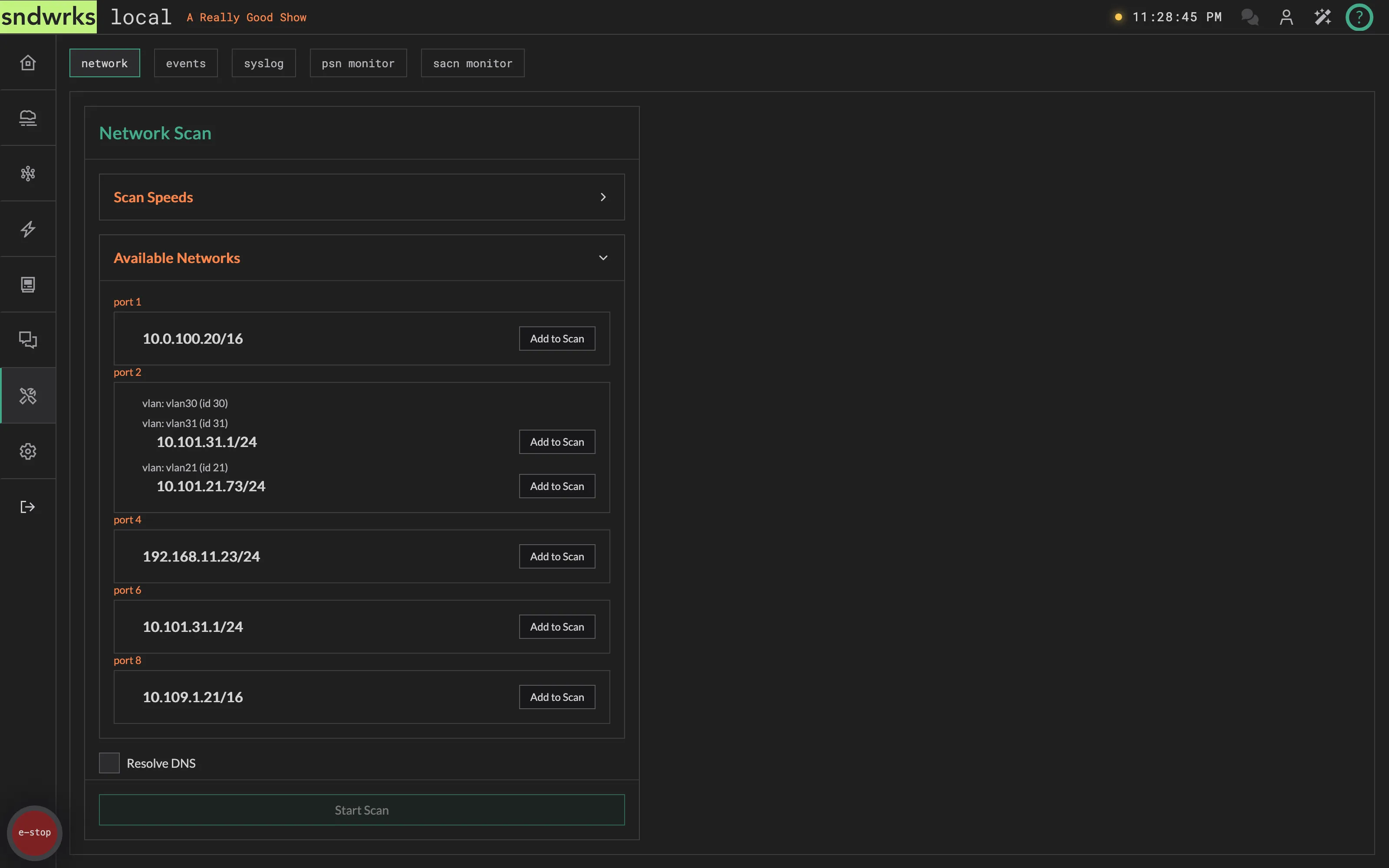This screenshot has width=1389, height=868.
Task: Open the psn monitor tab
Action: tap(358, 63)
